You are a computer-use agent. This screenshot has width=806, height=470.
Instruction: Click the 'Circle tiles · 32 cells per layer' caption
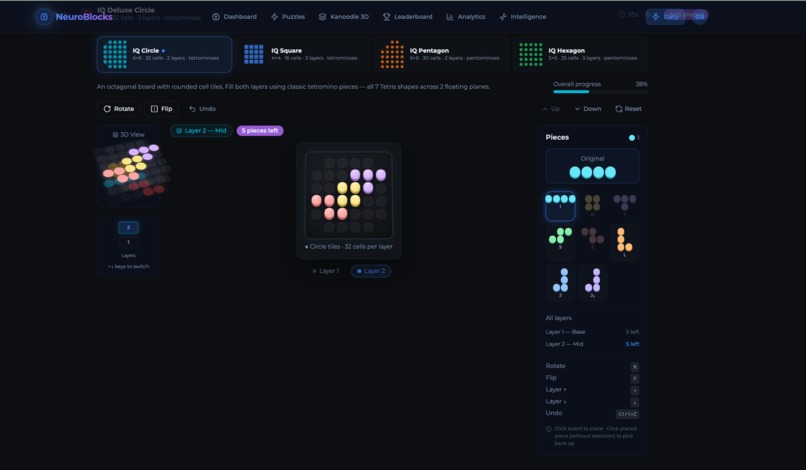(349, 247)
